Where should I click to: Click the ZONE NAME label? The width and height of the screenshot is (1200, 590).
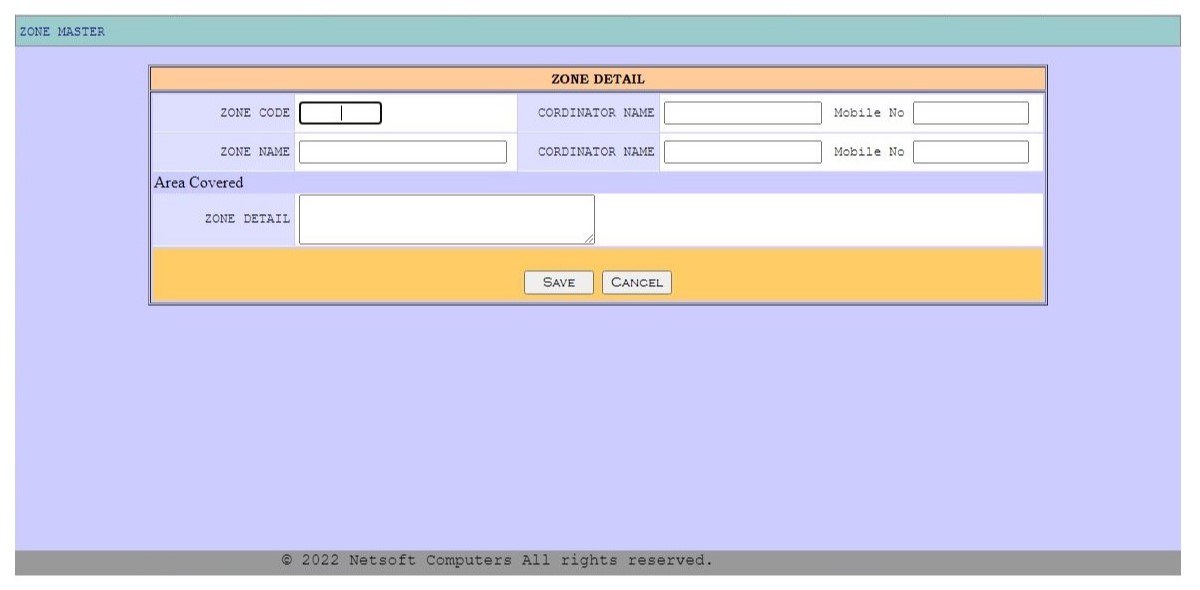(255, 152)
